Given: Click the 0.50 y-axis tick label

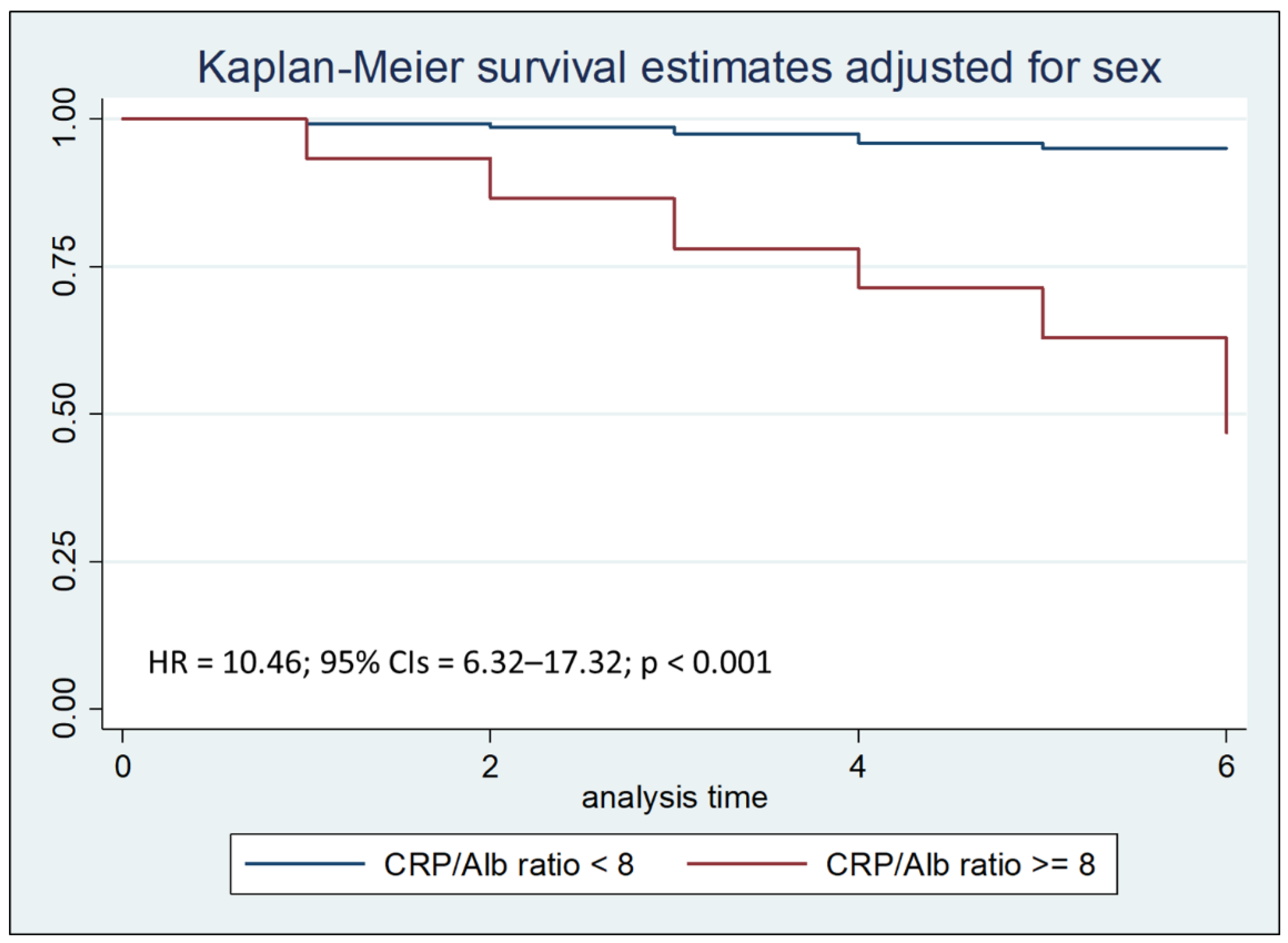Looking at the screenshot, I should tap(65, 413).
